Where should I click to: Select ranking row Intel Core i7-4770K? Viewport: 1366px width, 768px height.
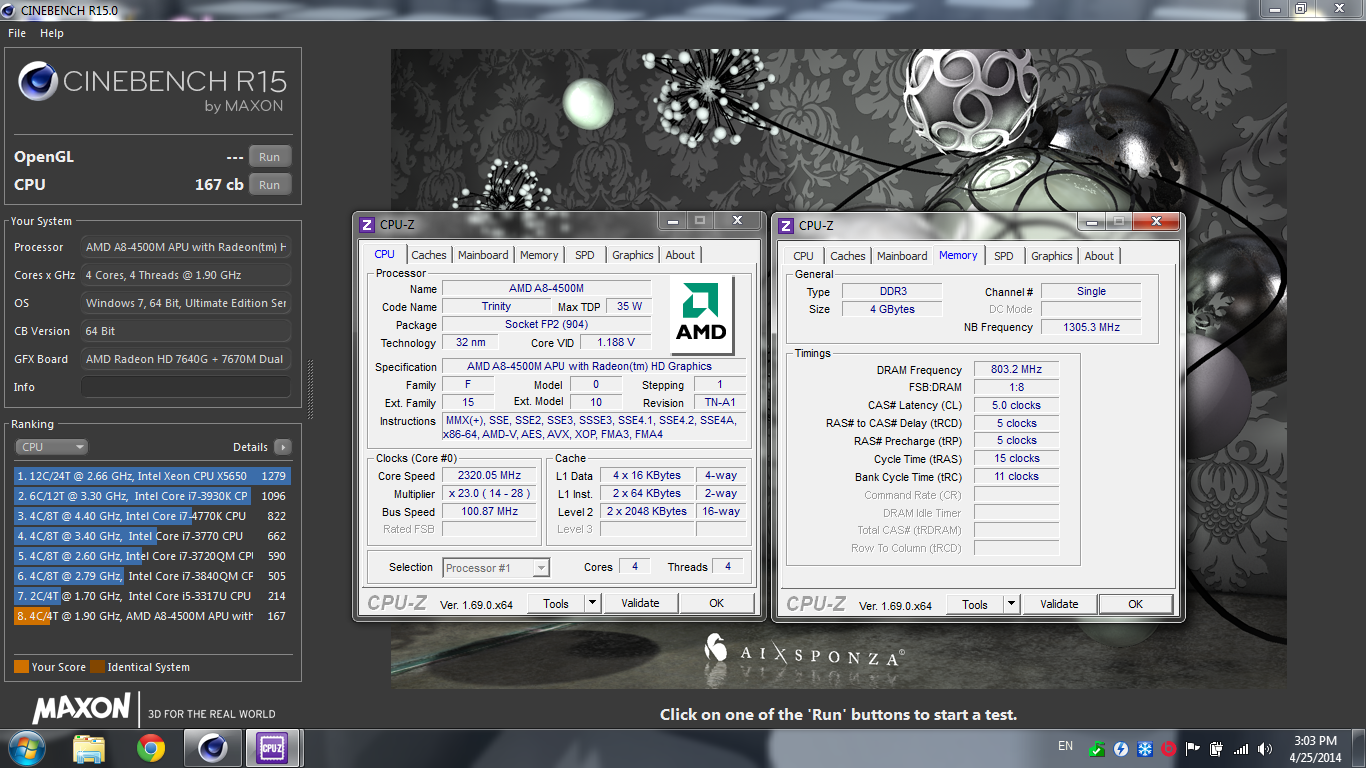click(151, 516)
